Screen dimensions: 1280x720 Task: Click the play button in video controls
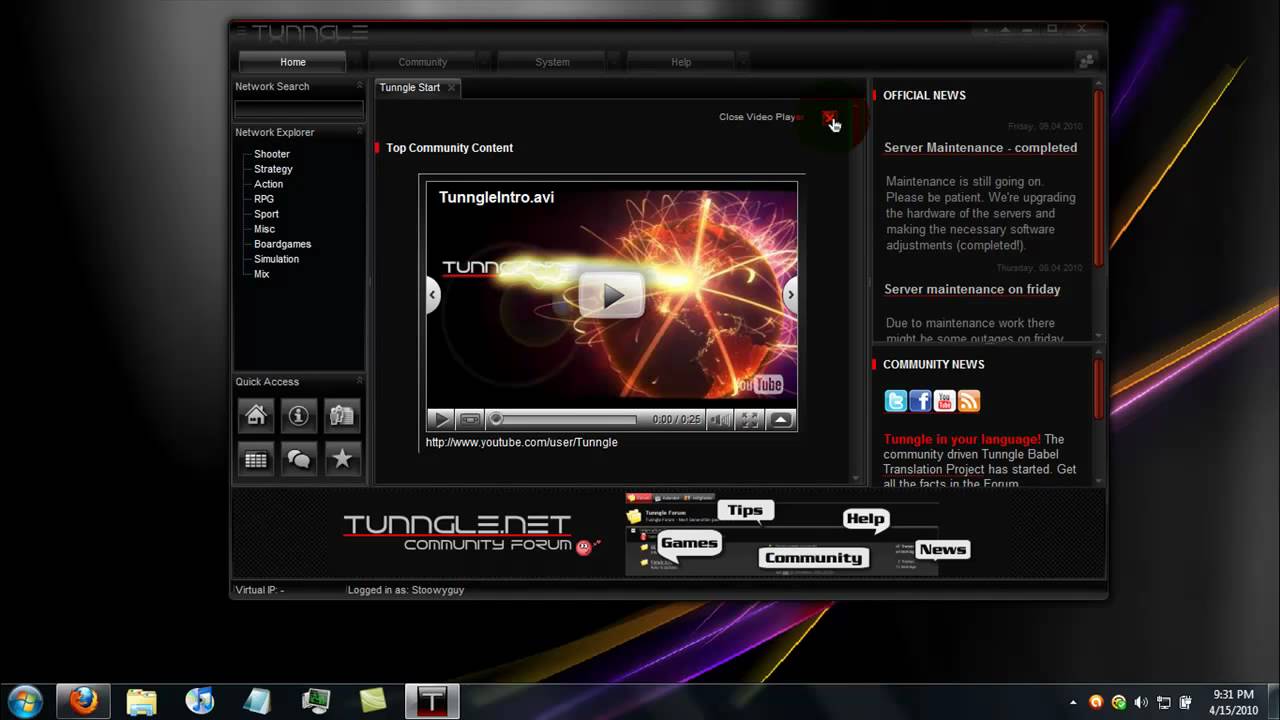pyautogui.click(x=441, y=420)
